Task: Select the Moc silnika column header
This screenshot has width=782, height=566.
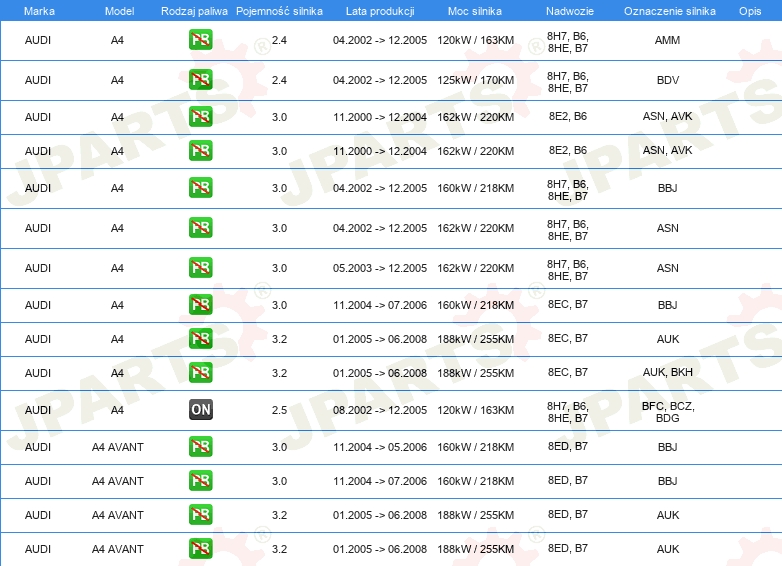Action: pos(475,11)
